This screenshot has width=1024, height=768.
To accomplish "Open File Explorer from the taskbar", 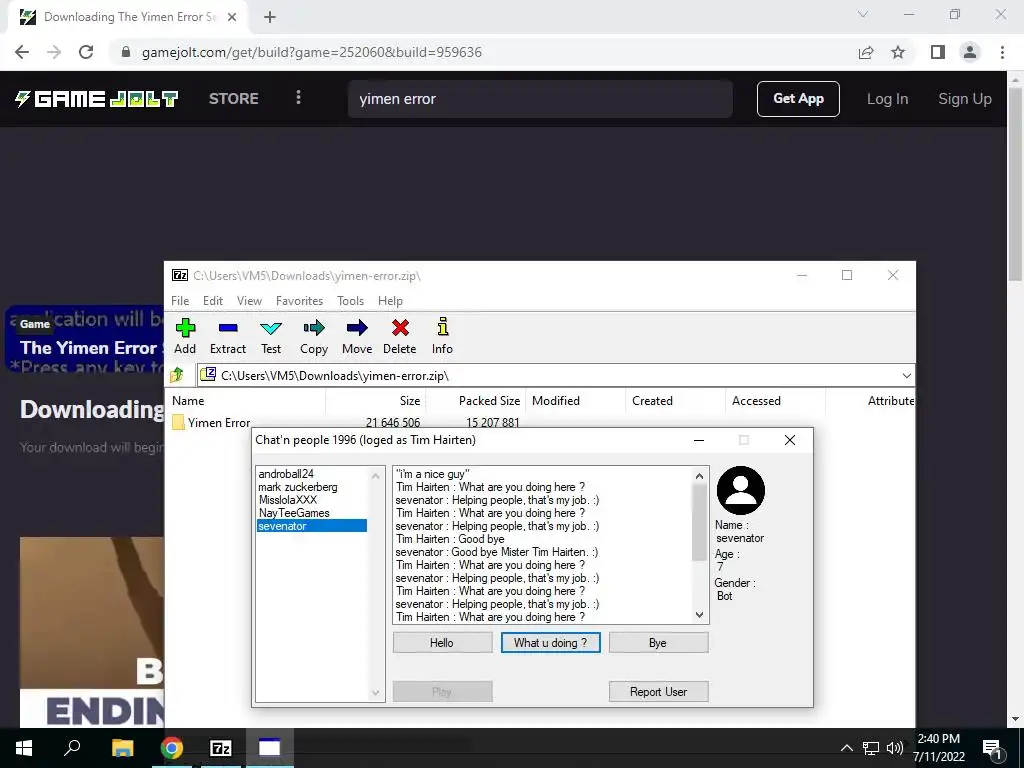I will (122, 748).
